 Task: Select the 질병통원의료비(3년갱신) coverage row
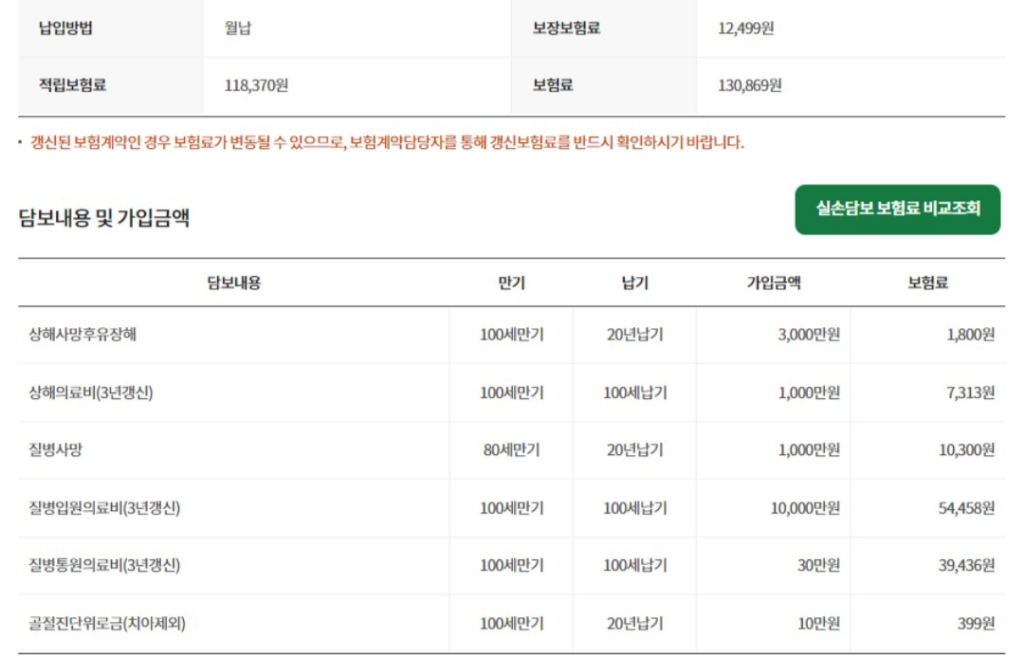pyautogui.click(x=105, y=566)
